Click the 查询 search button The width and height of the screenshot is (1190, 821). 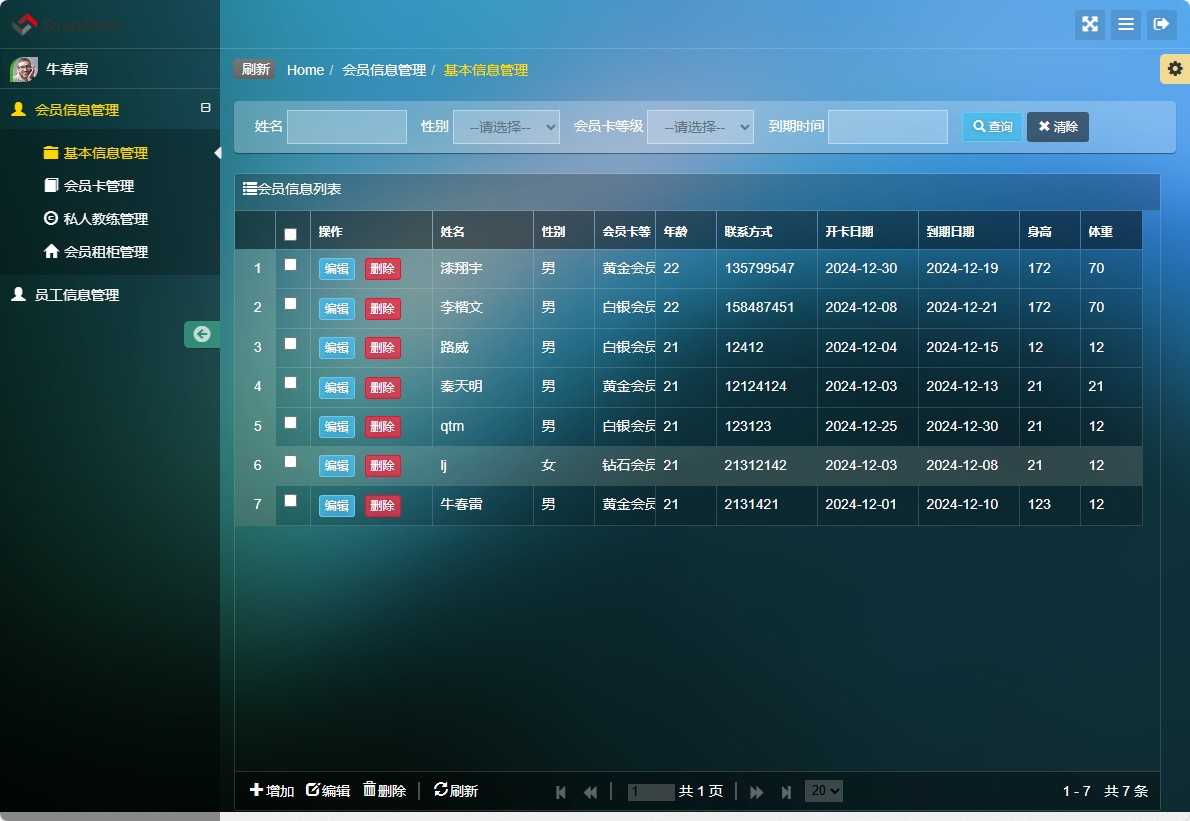tap(992, 127)
